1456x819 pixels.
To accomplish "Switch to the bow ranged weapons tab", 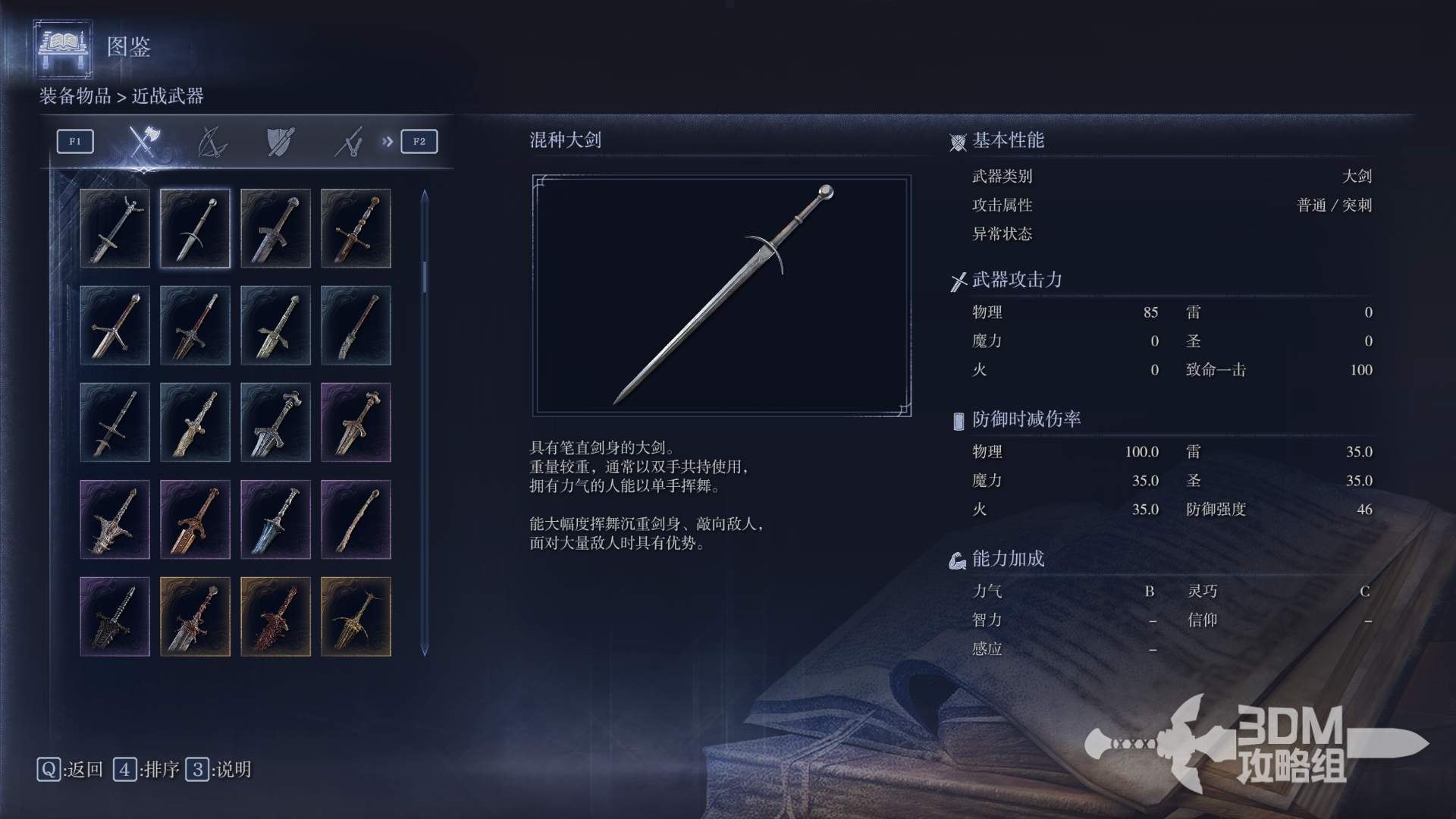I will click(x=212, y=142).
